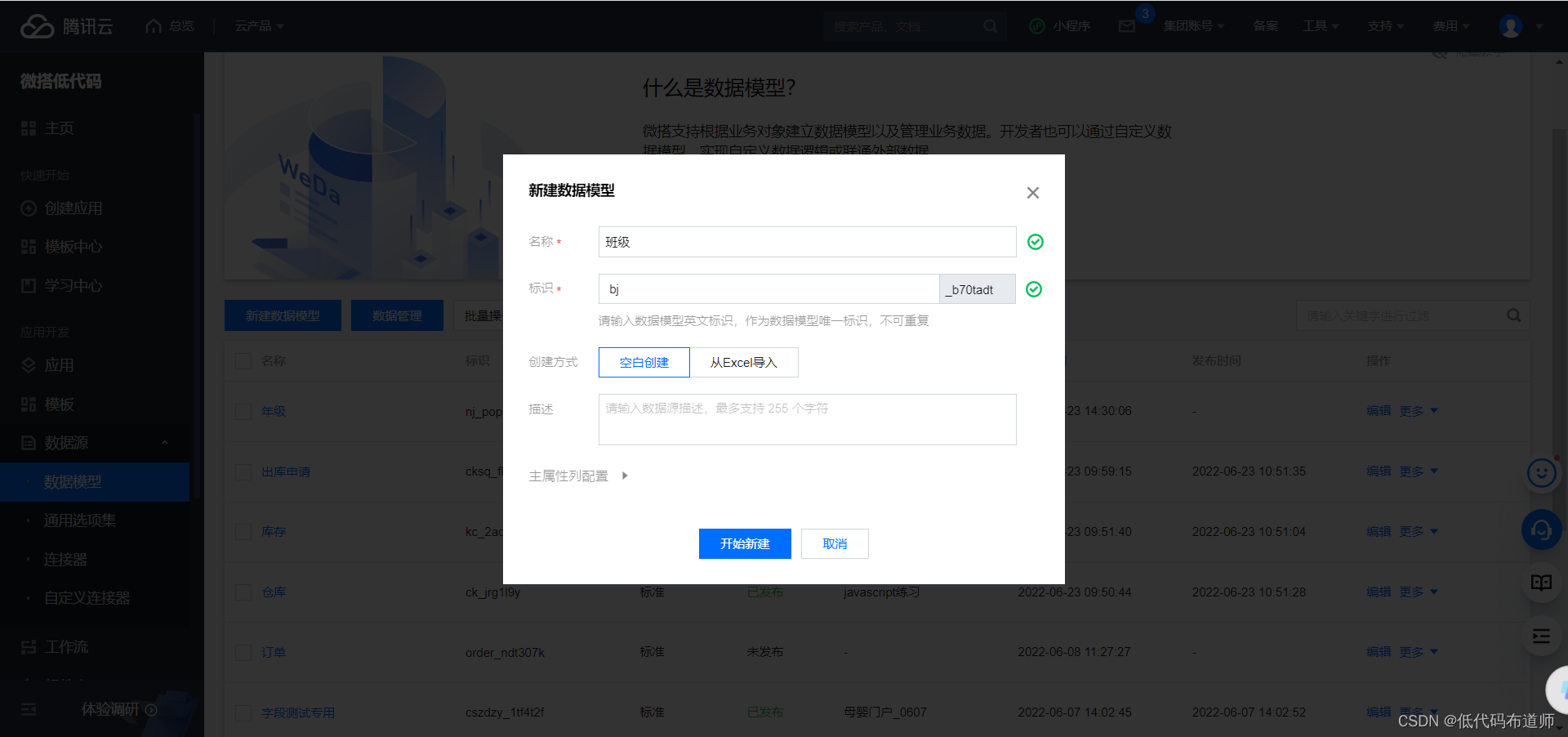Select 自定义连接器 in sidebar

pyautogui.click(x=87, y=598)
